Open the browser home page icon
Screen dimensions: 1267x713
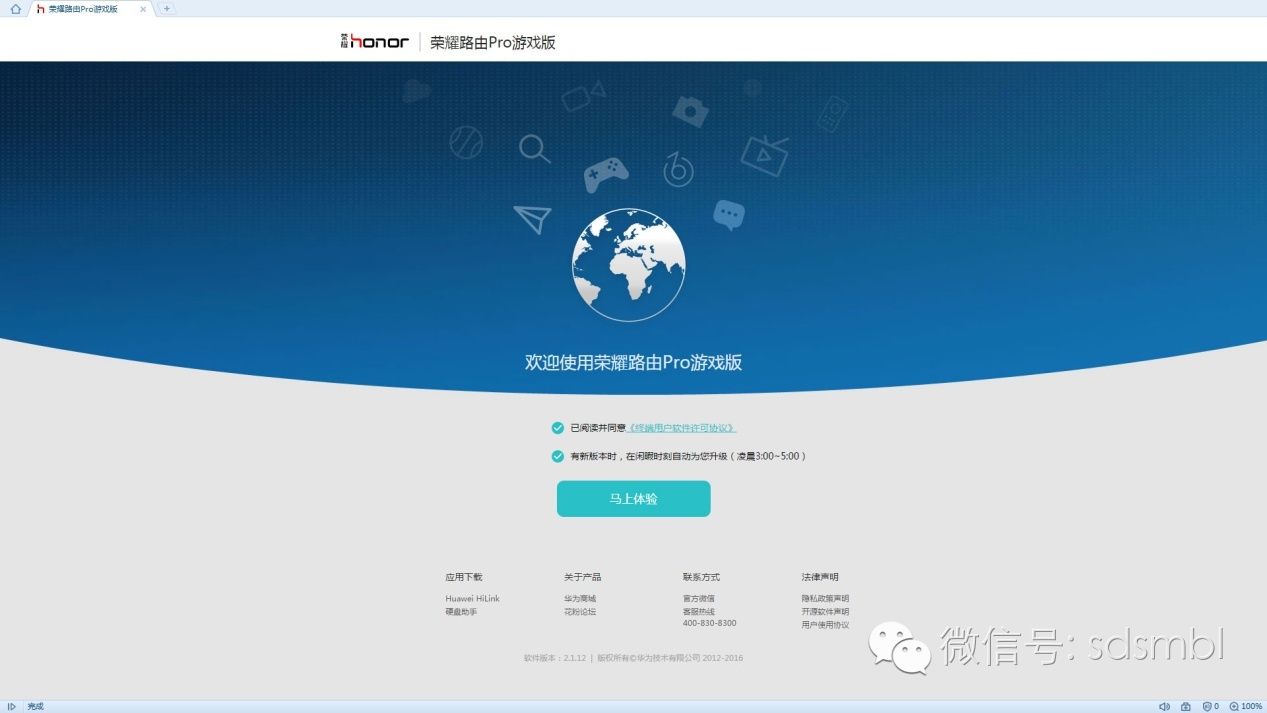[x=15, y=9]
